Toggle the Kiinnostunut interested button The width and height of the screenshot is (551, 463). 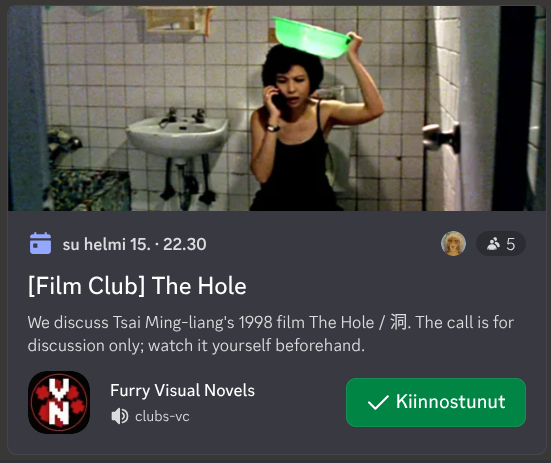(436, 402)
